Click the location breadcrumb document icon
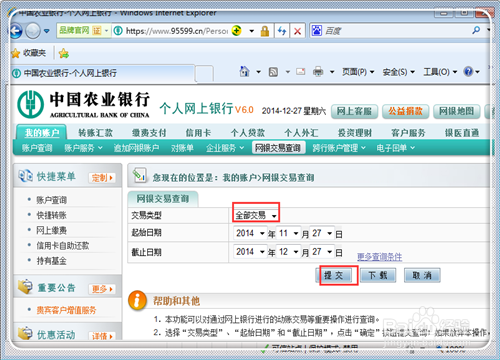Viewport: 500px width, 360px height. tap(139, 175)
